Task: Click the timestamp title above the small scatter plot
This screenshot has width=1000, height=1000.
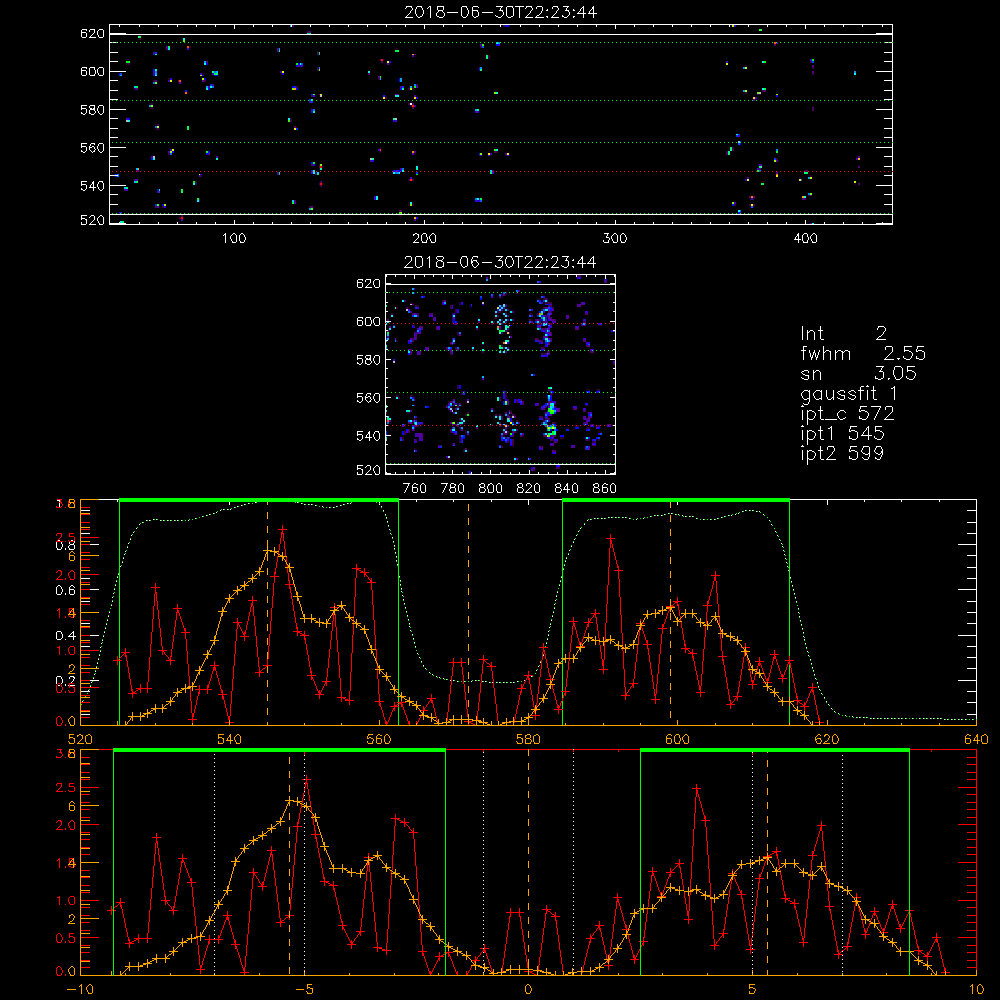Action: [500, 261]
